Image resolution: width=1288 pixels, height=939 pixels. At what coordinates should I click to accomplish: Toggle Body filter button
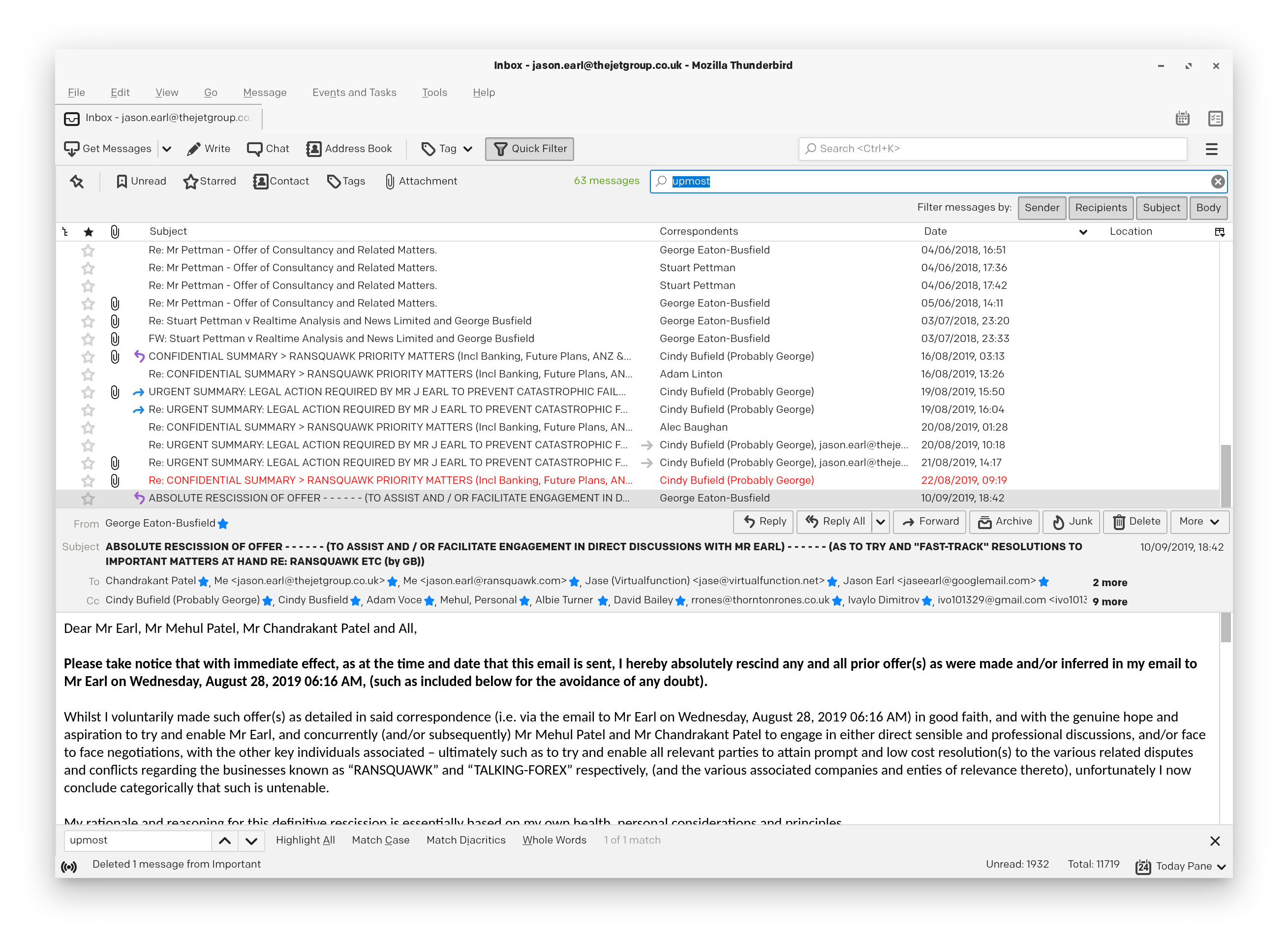(1208, 208)
